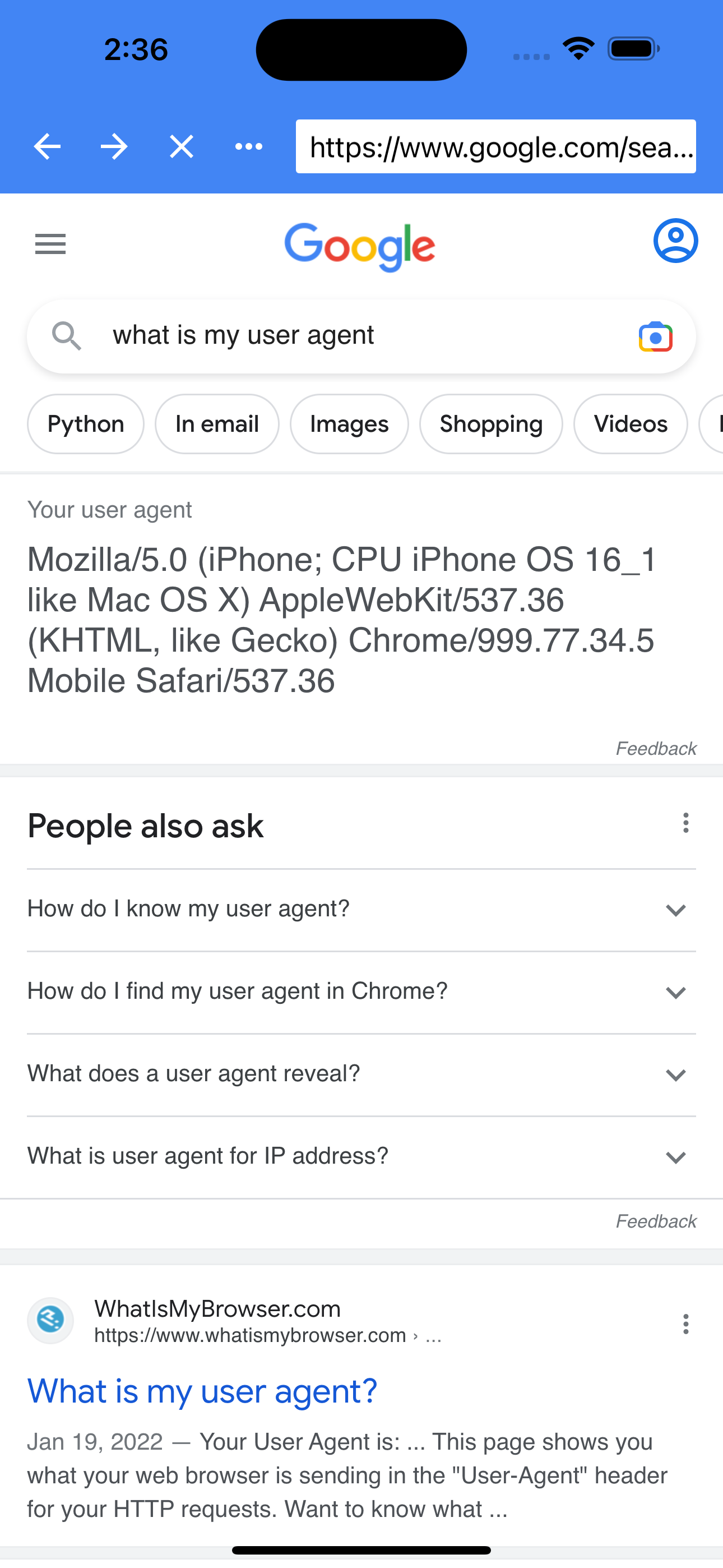The width and height of the screenshot is (723, 1568).
Task: Navigate back using the browser back arrow
Action: coord(47,146)
